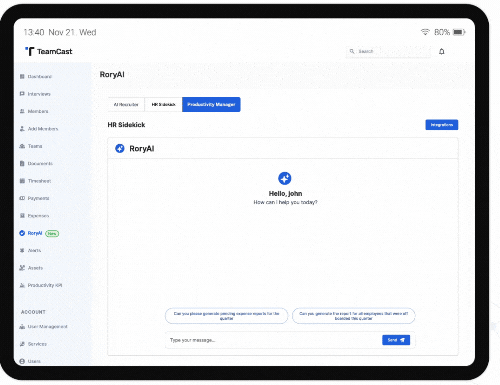
Task: Tap the Wi-Fi status icon
Action: pyautogui.click(x=425, y=32)
